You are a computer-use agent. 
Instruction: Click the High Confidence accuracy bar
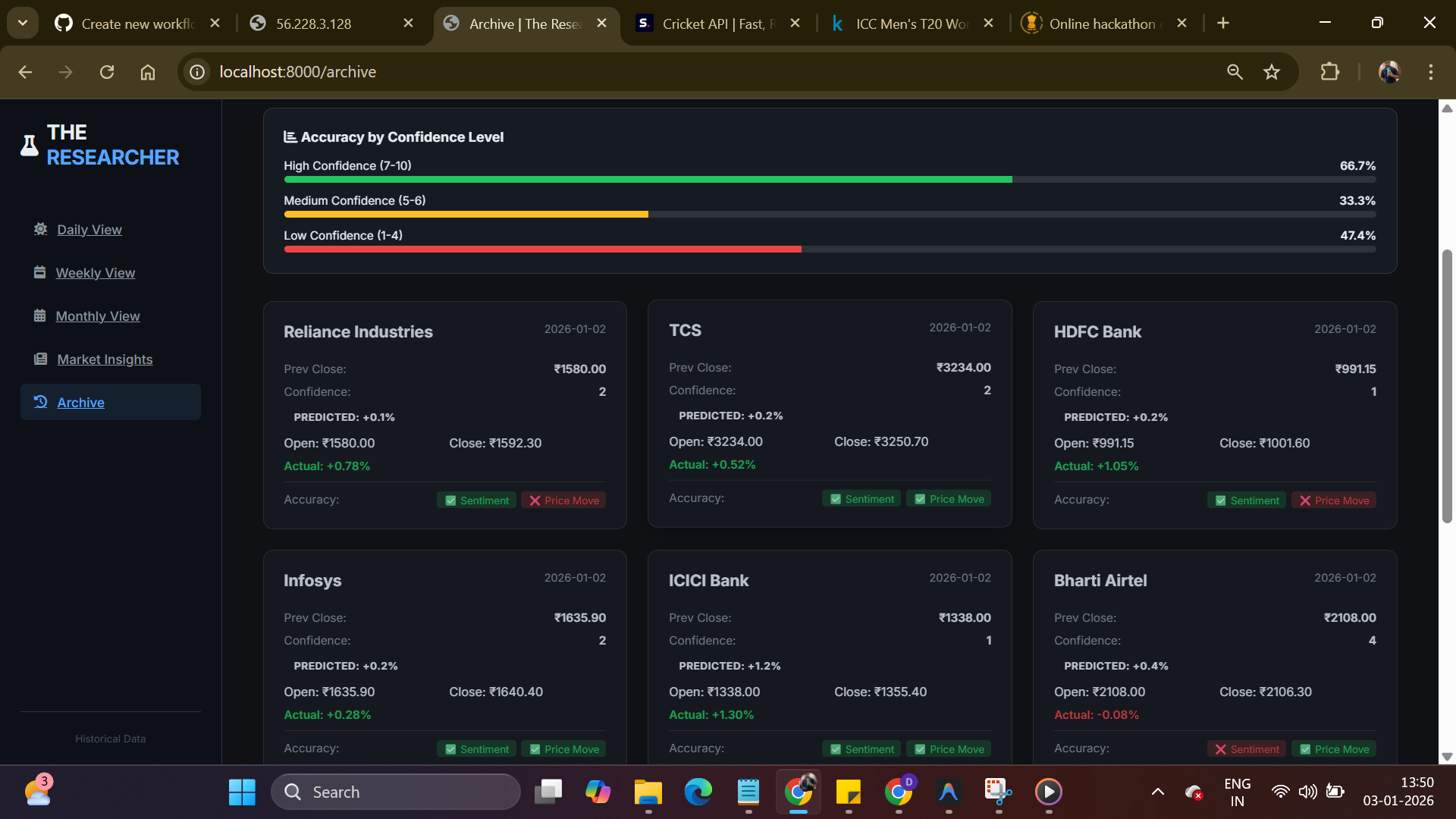tap(648, 180)
